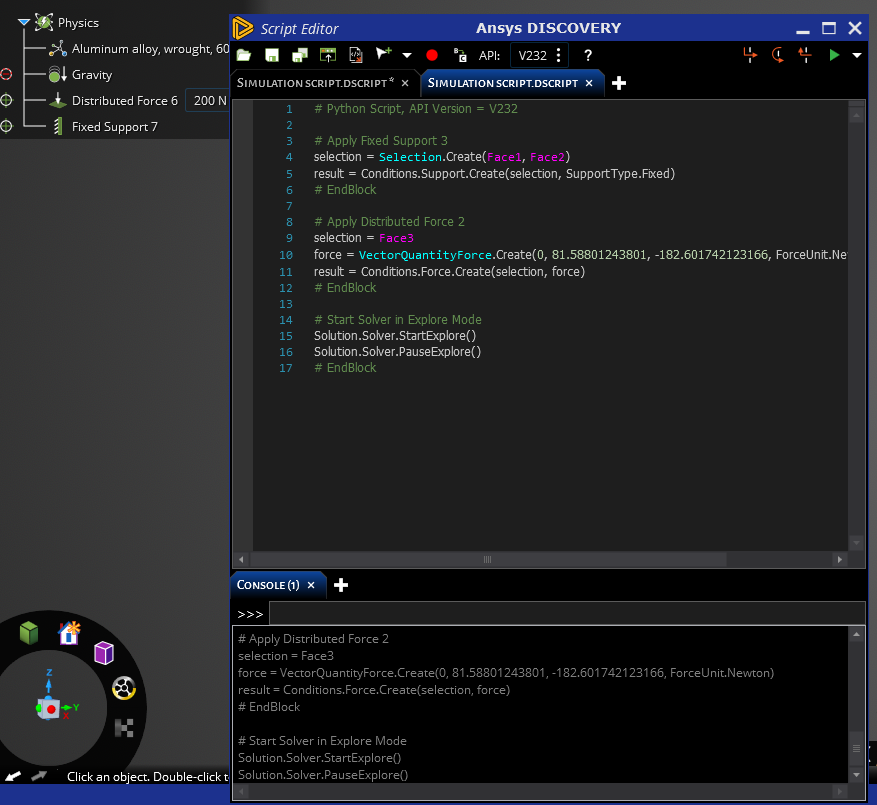Click the B-to-C convert icon in toolbar
This screenshot has height=805, width=877.
point(460,55)
